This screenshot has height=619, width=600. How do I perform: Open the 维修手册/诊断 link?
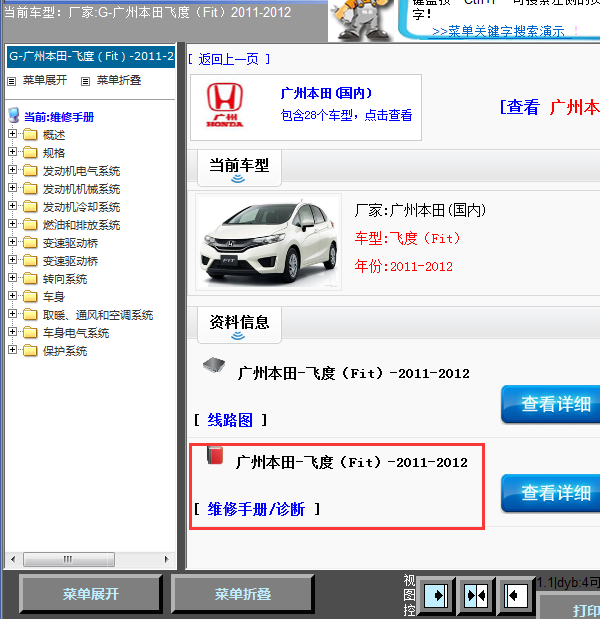coord(256,509)
